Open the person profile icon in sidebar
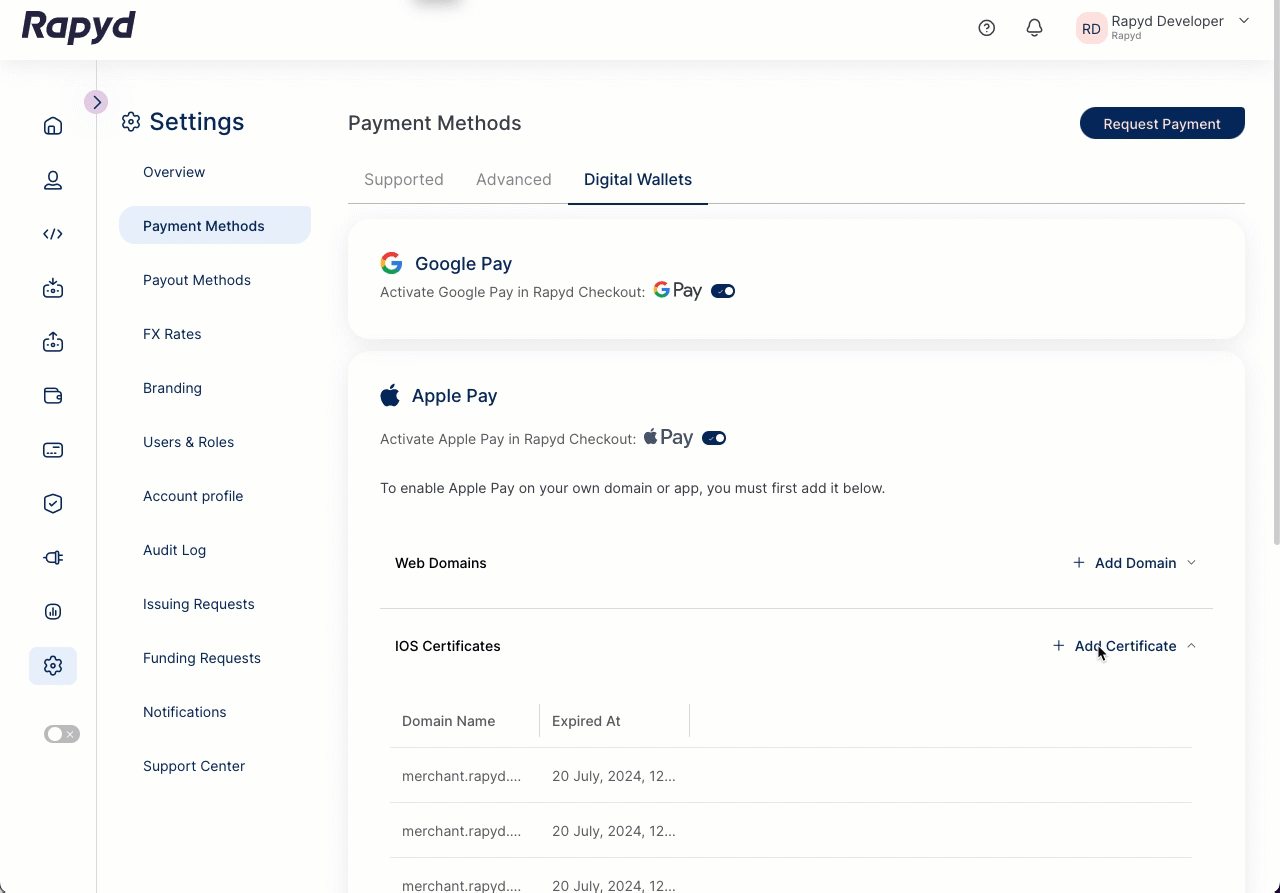The width and height of the screenshot is (1280, 893). pos(53,180)
